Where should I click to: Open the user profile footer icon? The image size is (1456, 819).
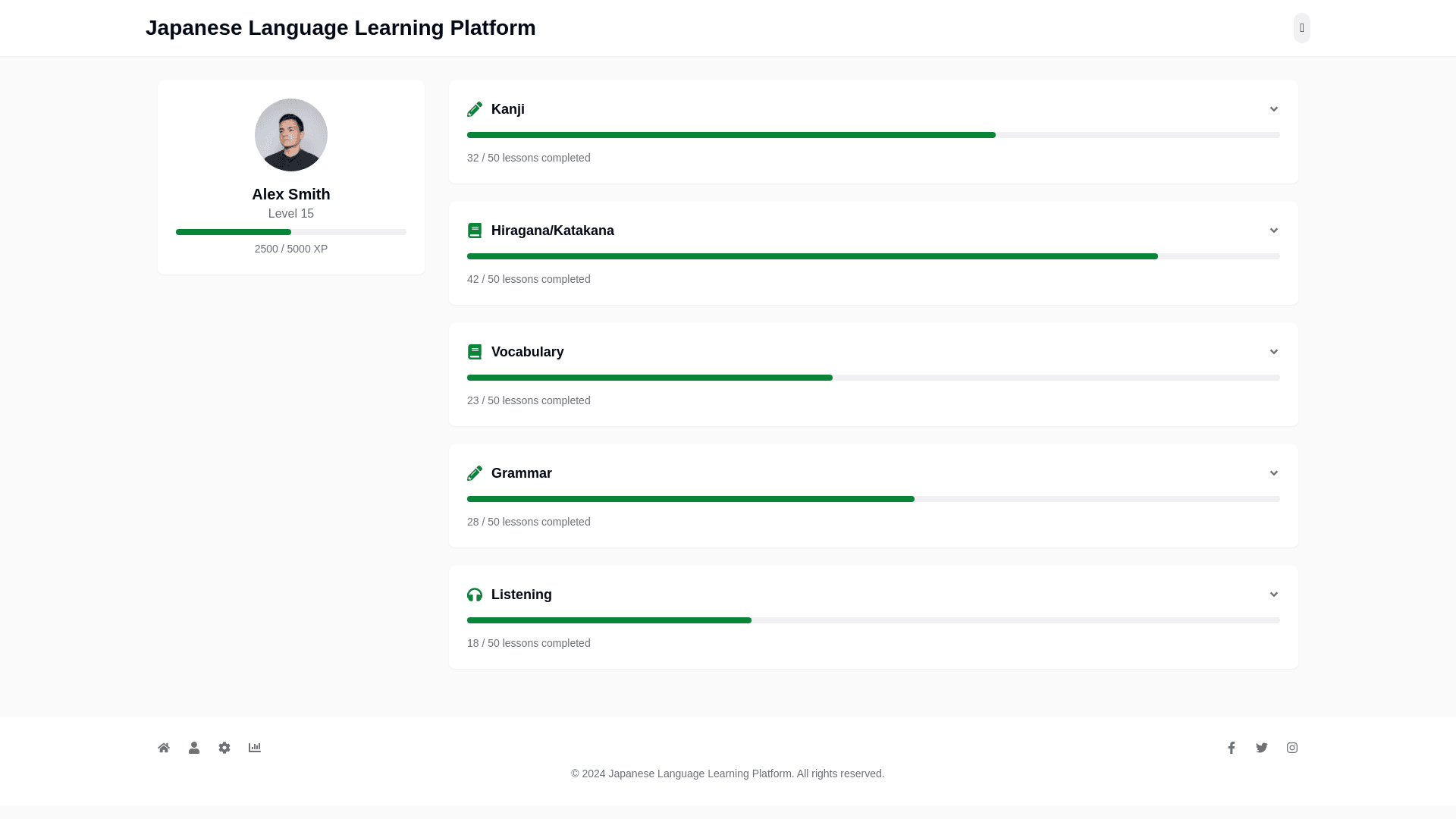pyautogui.click(x=194, y=748)
